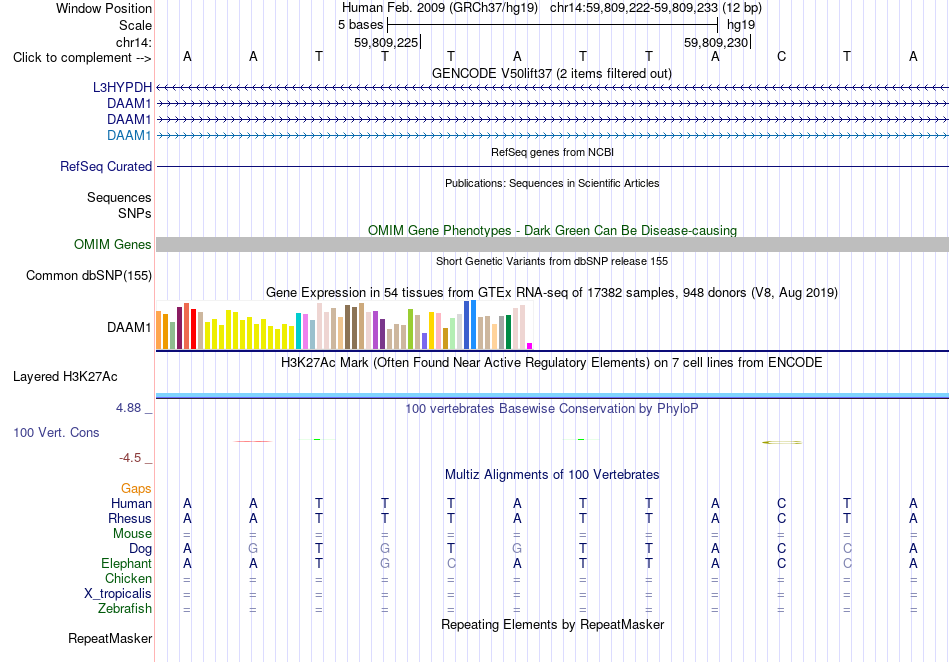
Task: Click 'Multiz Alignments of 100 Vertebrates' title
Action: tap(552, 474)
